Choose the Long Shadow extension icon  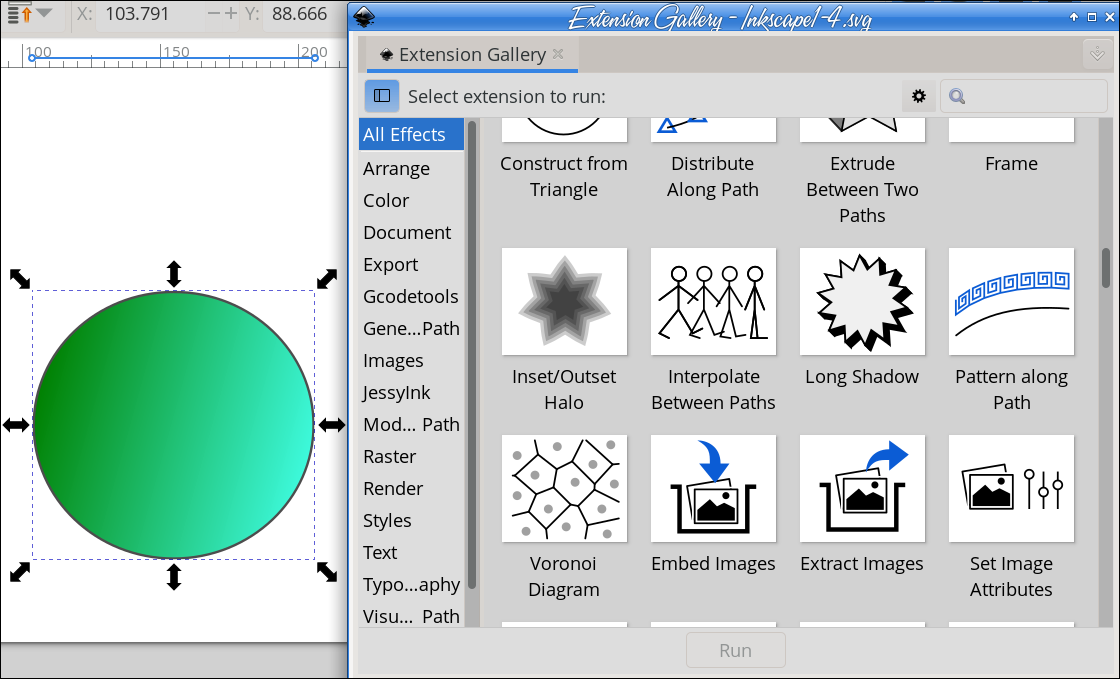[x=862, y=301]
